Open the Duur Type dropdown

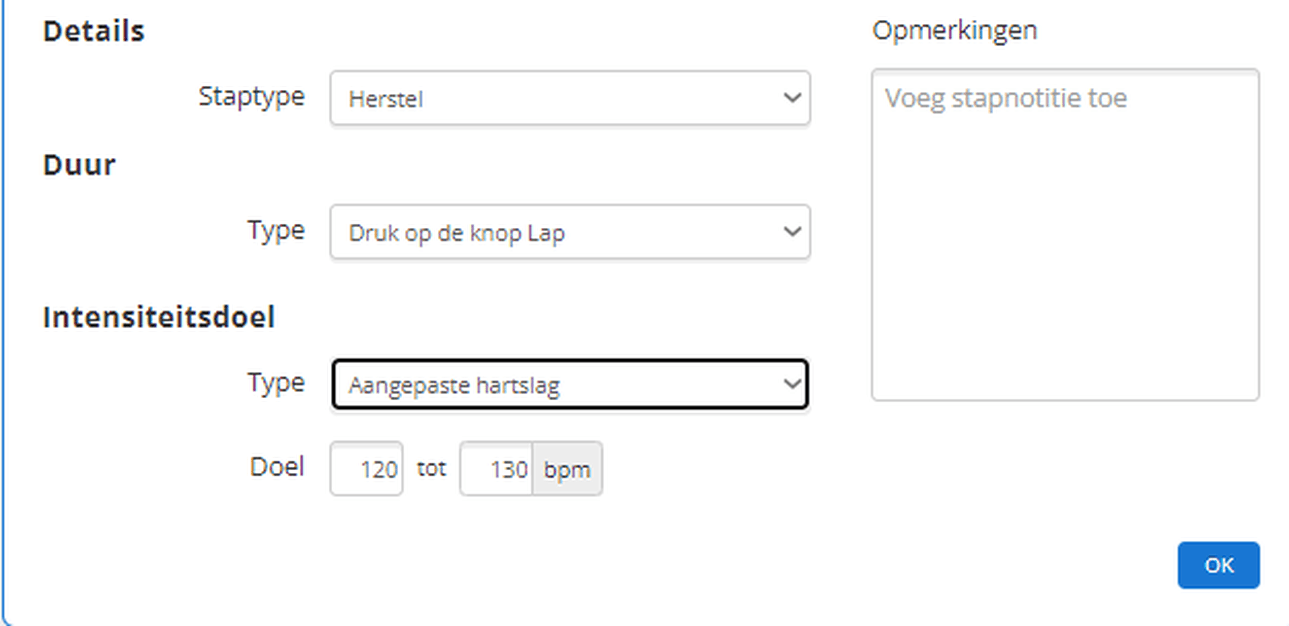click(560, 233)
